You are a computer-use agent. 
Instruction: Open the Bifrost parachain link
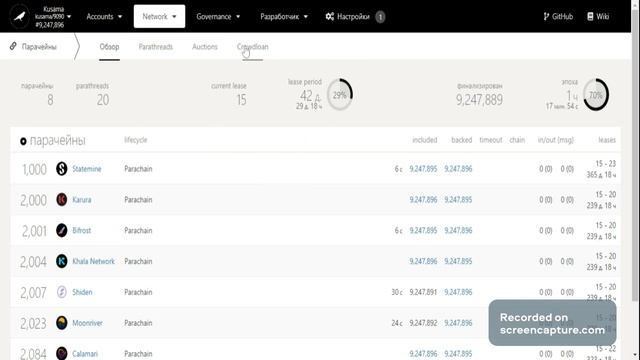82,231
